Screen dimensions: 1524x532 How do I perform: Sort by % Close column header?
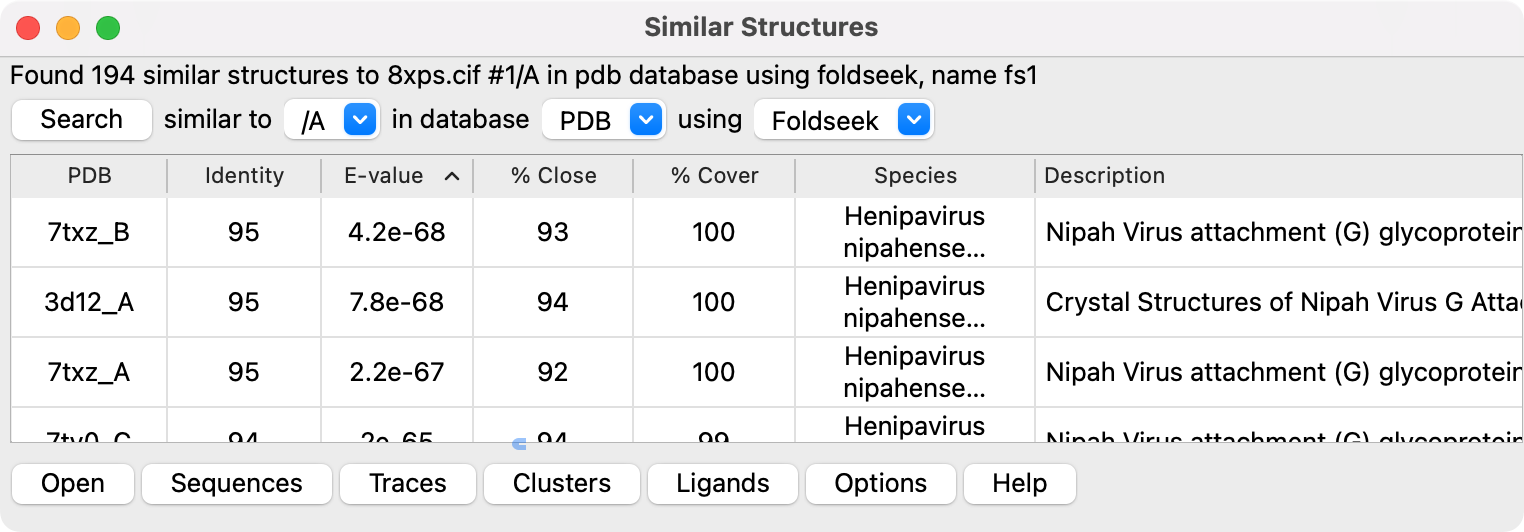(553, 176)
